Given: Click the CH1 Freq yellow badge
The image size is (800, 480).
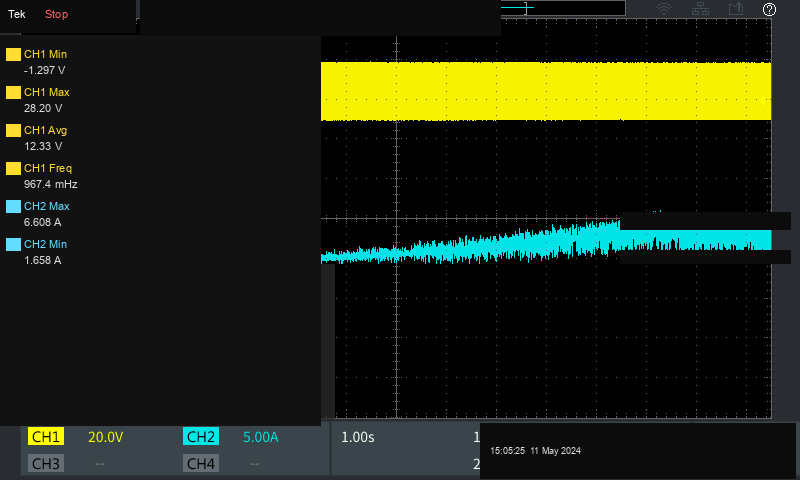Looking at the screenshot, I should [13, 168].
